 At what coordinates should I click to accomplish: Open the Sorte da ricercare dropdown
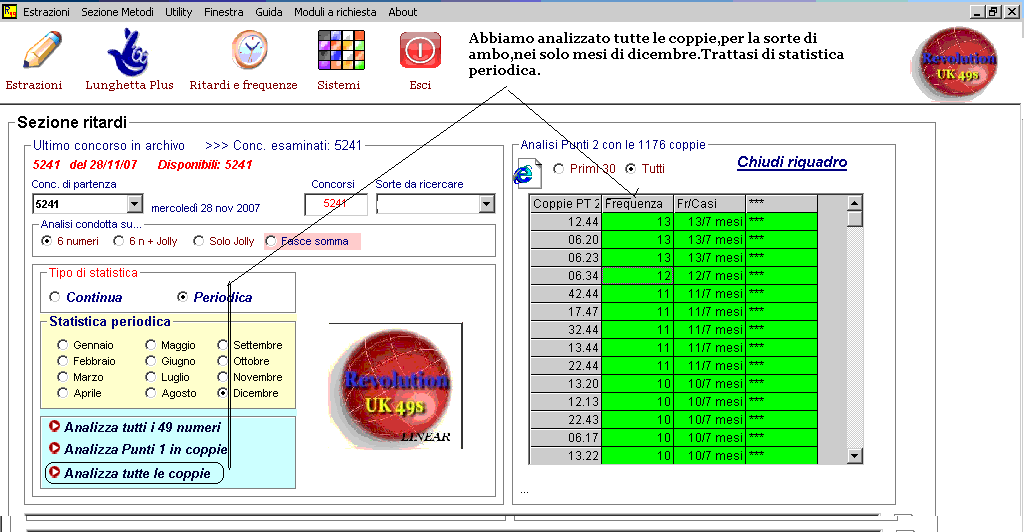tap(487, 204)
